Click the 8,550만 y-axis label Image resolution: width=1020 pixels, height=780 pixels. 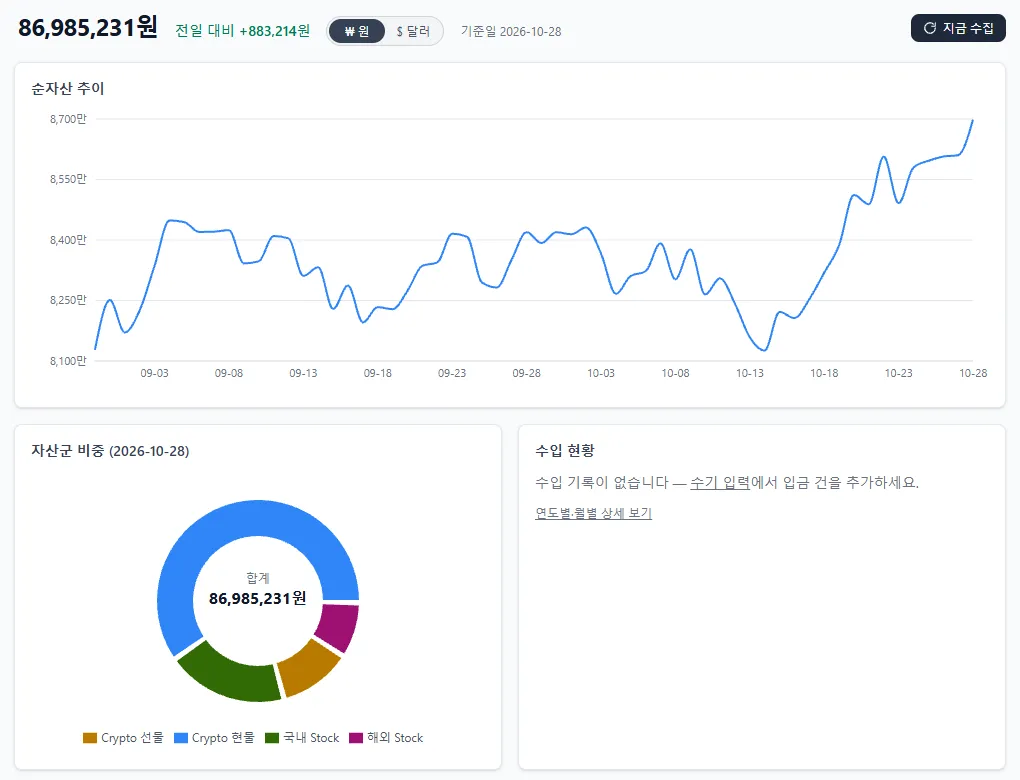click(68, 179)
